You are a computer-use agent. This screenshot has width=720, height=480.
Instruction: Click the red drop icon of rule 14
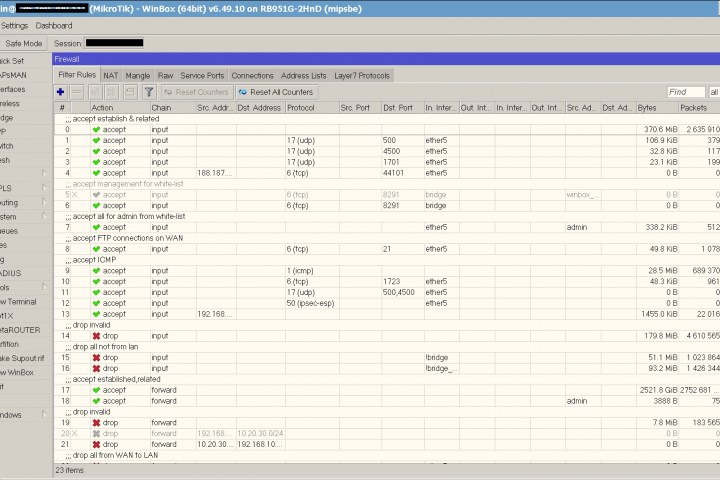pyautogui.click(x=96, y=336)
